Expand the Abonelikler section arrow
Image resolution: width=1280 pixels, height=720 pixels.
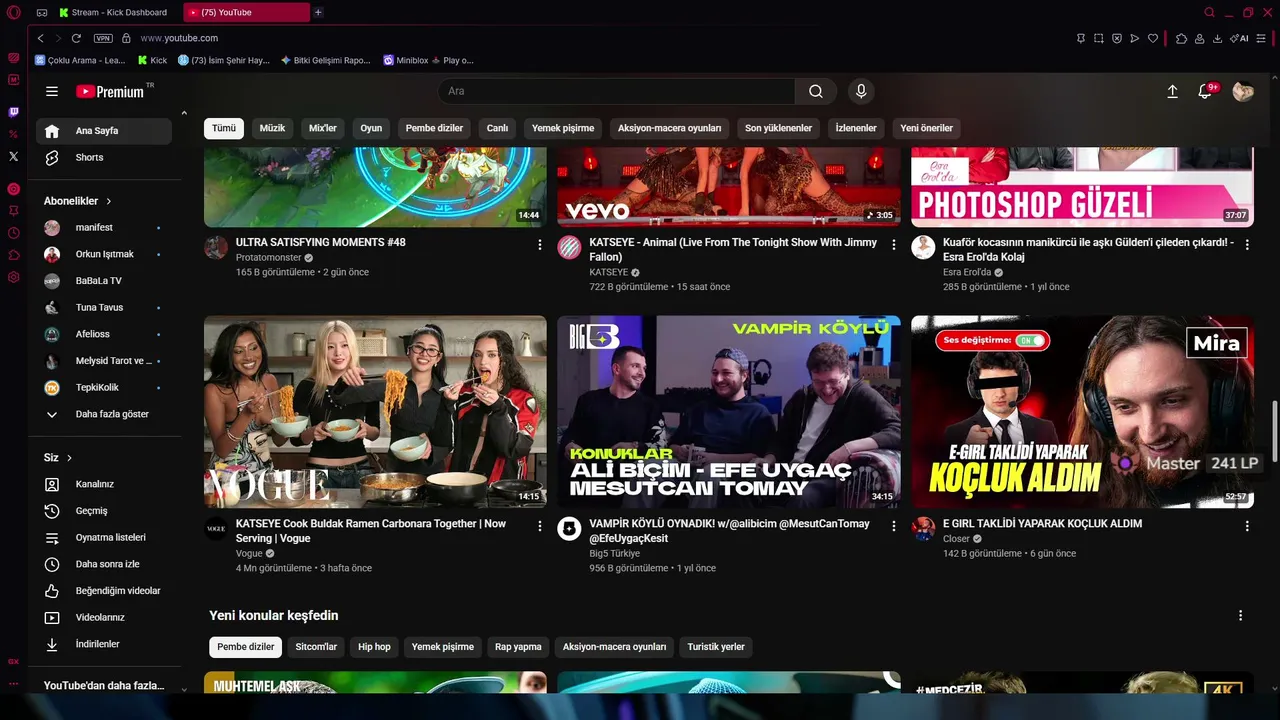tap(109, 201)
